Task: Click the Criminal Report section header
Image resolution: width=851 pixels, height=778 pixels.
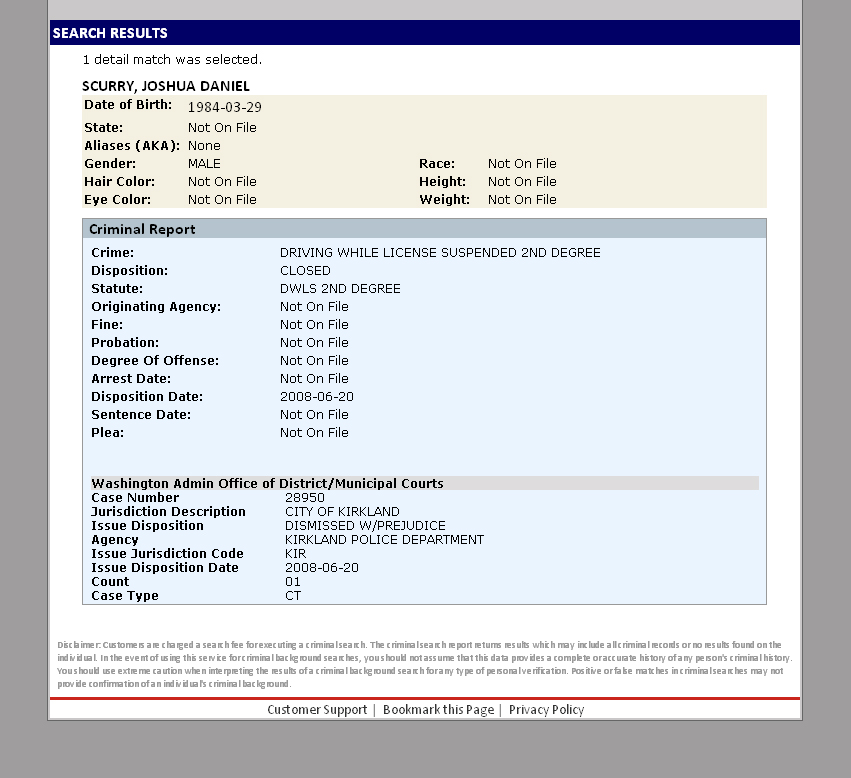Action: pyautogui.click(x=142, y=230)
